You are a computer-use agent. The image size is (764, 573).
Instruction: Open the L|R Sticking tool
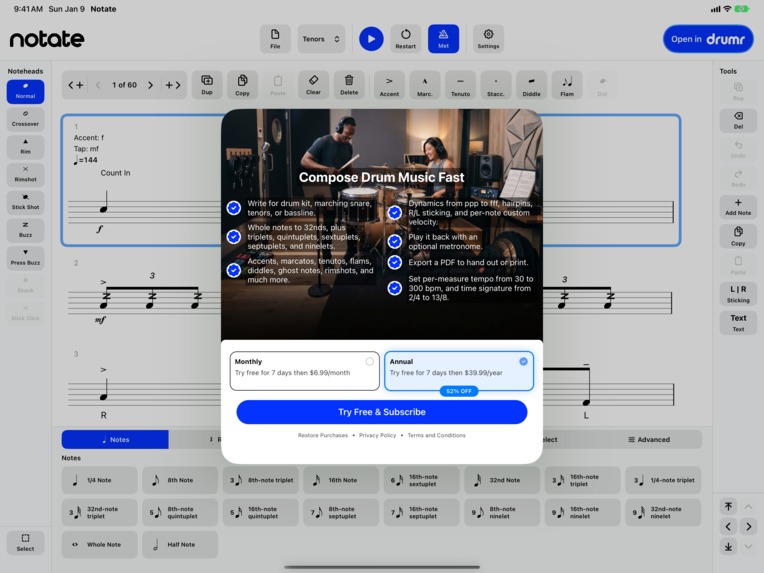click(738, 294)
